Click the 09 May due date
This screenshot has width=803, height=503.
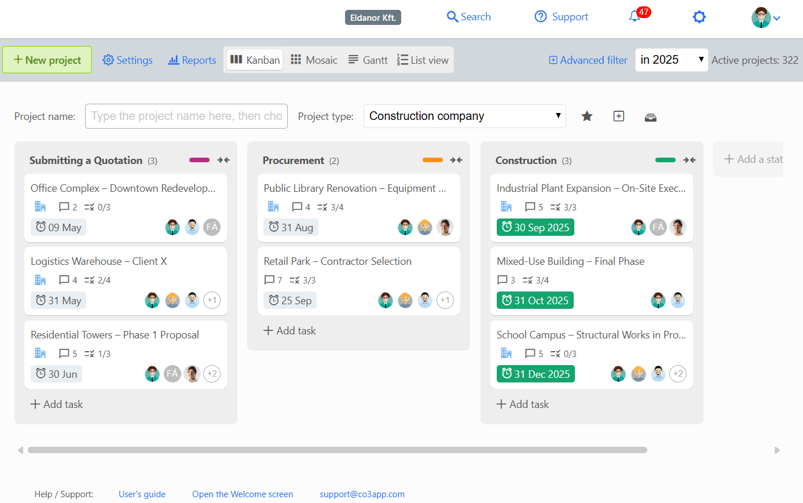click(58, 227)
